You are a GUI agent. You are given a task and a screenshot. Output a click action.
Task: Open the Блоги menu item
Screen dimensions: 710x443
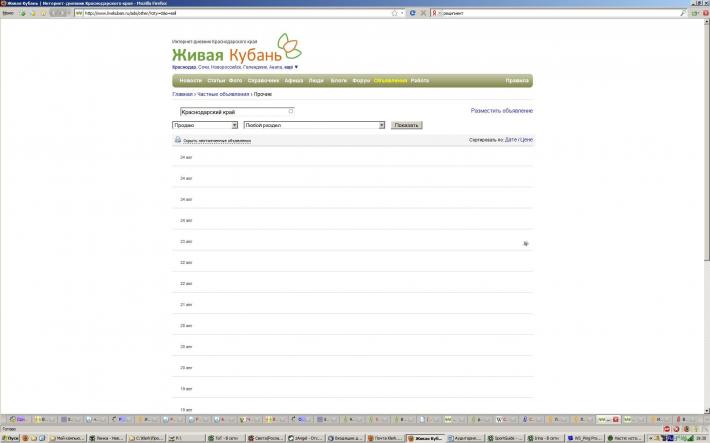click(x=338, y=81)
